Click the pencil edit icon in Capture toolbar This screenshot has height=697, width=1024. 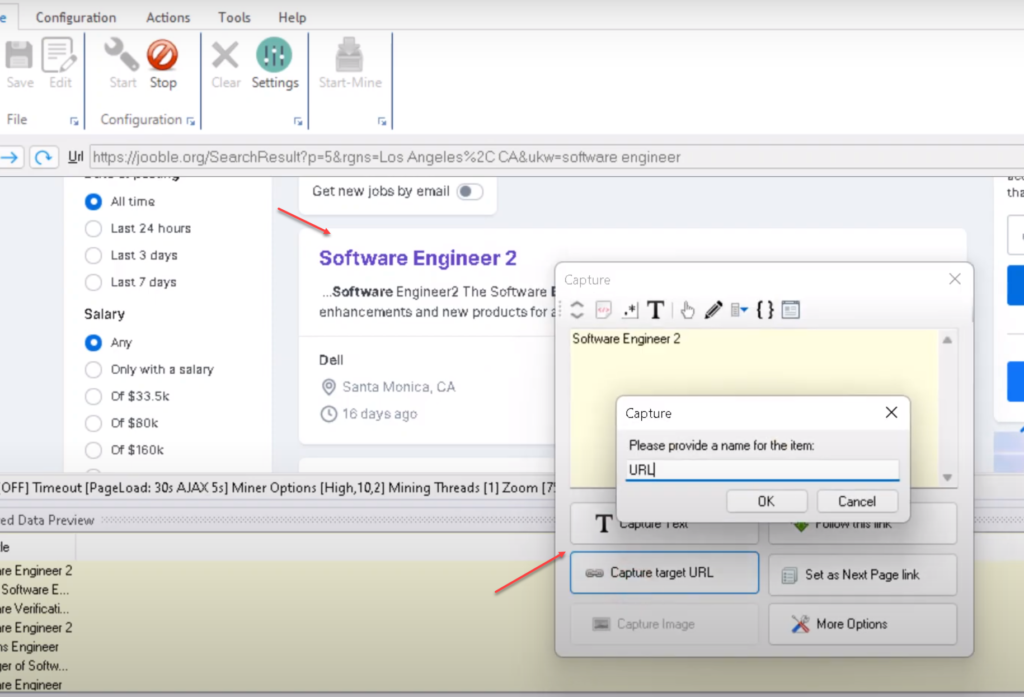tap(713, 310)
